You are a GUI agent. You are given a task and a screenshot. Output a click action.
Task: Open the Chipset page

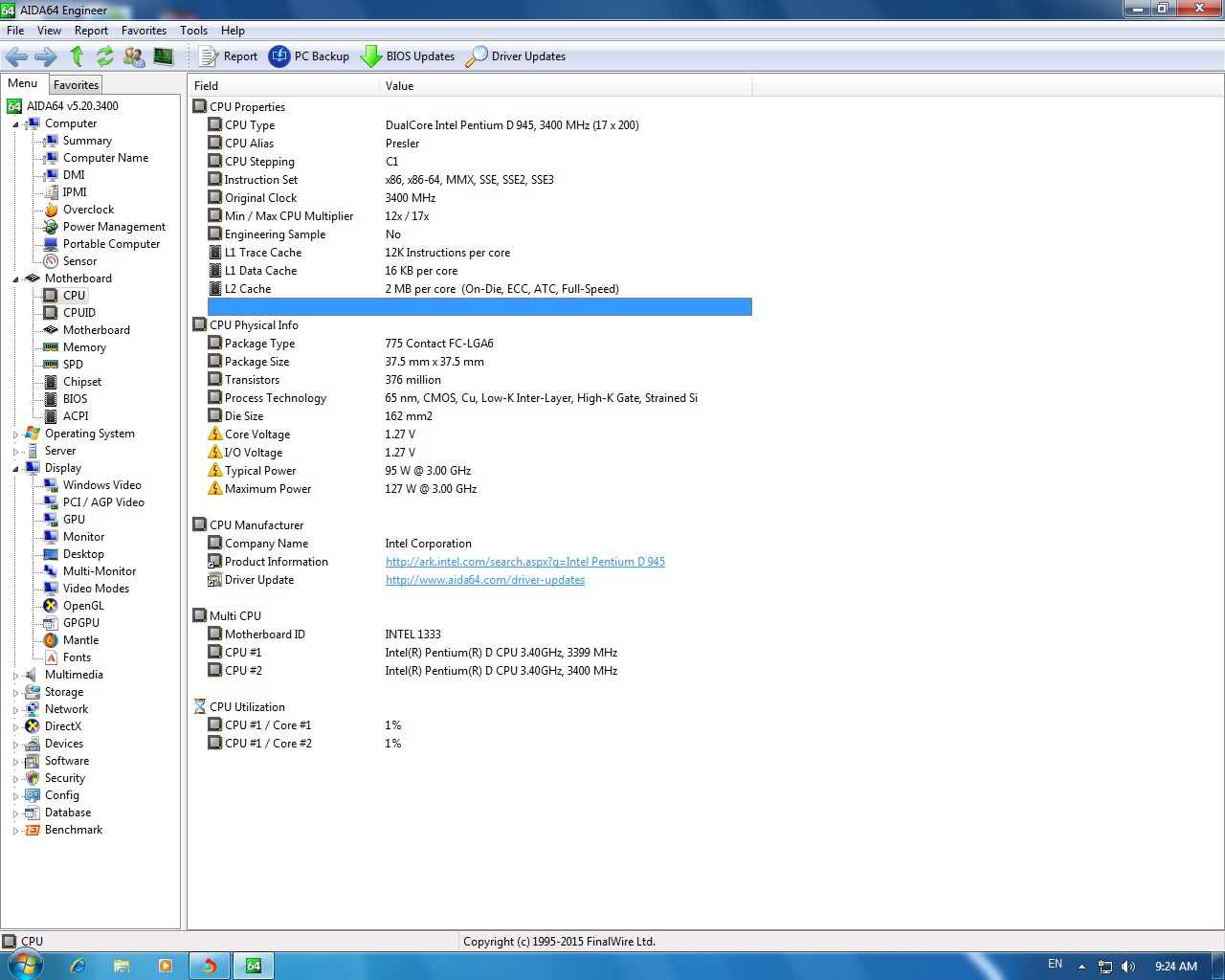[82, 382]
